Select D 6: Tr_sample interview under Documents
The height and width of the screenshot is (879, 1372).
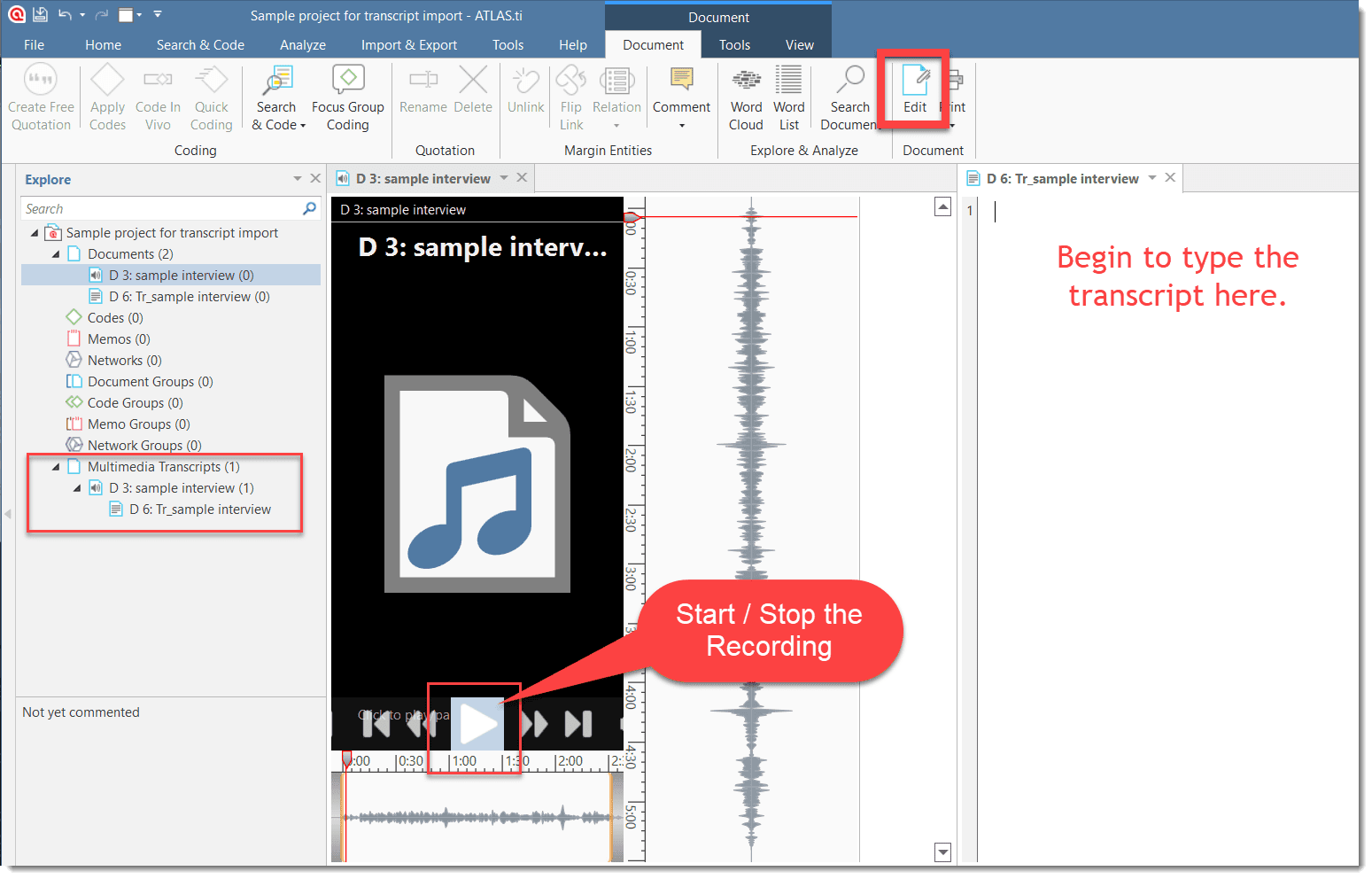pos(189,297)
